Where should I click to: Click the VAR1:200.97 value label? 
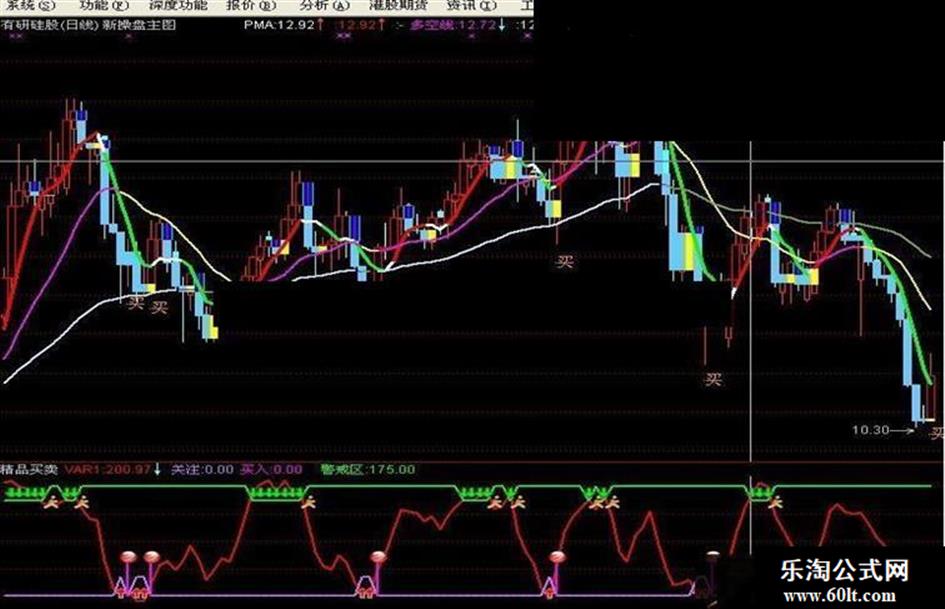[x=108, y=469]
